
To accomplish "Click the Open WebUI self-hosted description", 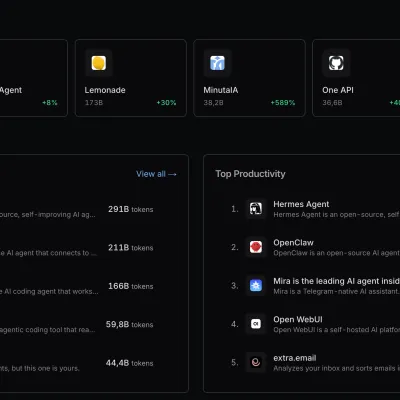I will click(x=336, y=330).
